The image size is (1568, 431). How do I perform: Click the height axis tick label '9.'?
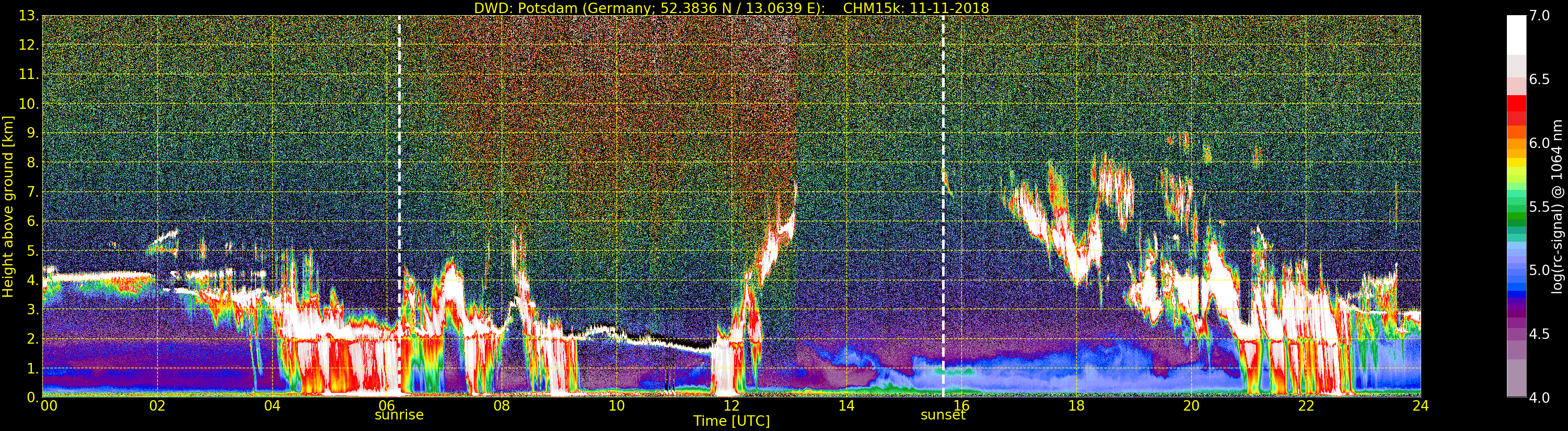(33, 133)
